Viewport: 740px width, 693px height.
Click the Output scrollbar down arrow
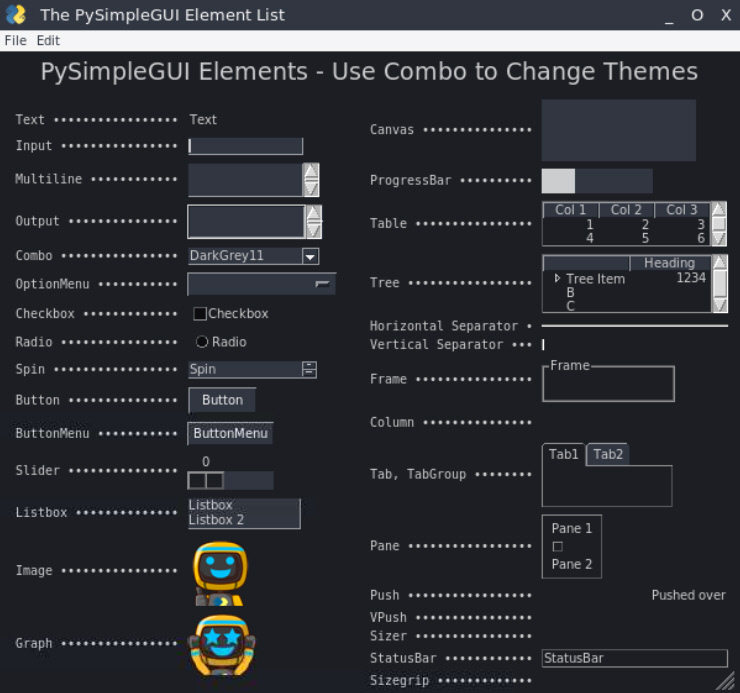click(314, 230)
